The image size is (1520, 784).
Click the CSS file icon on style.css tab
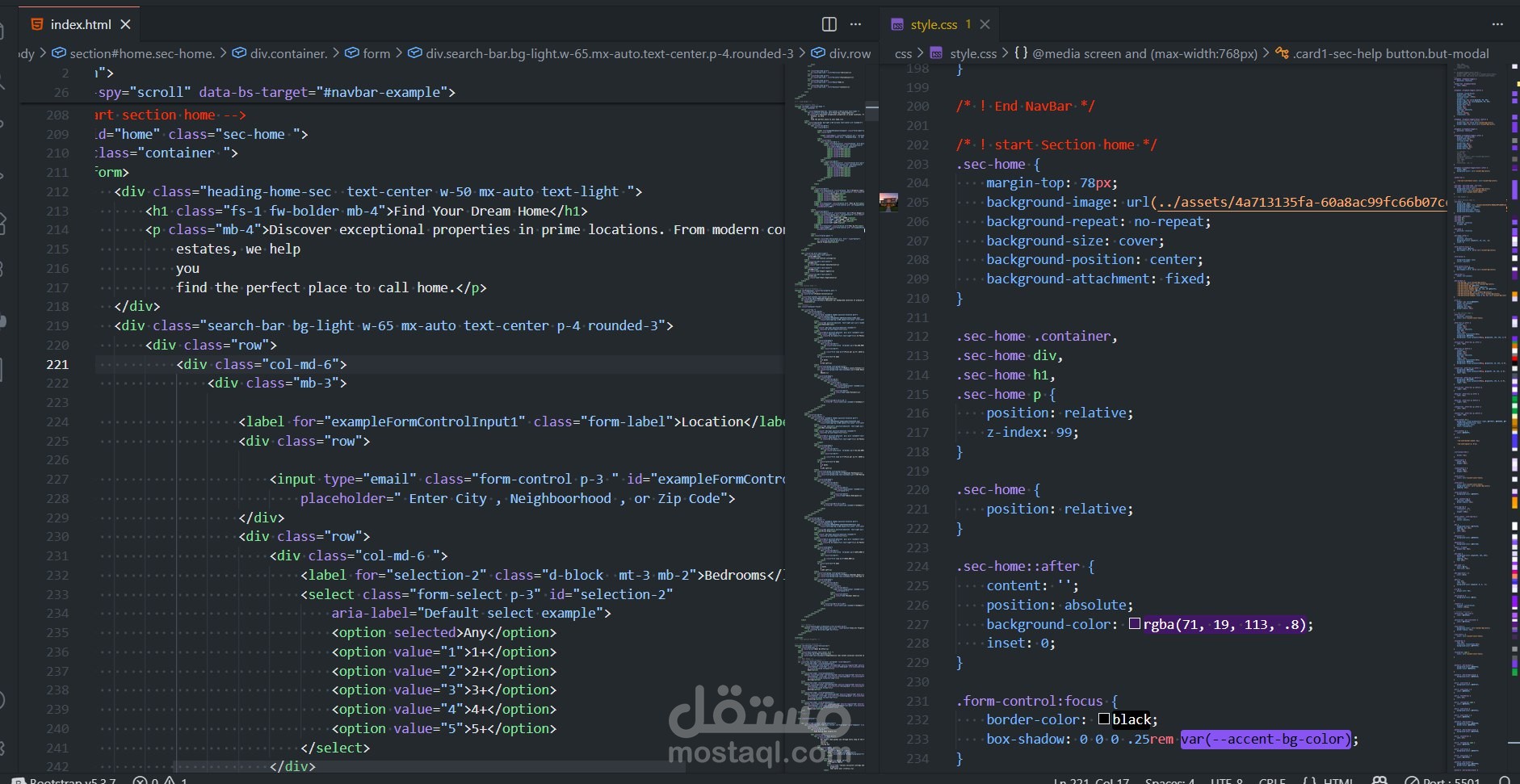(x=897, y=24)
